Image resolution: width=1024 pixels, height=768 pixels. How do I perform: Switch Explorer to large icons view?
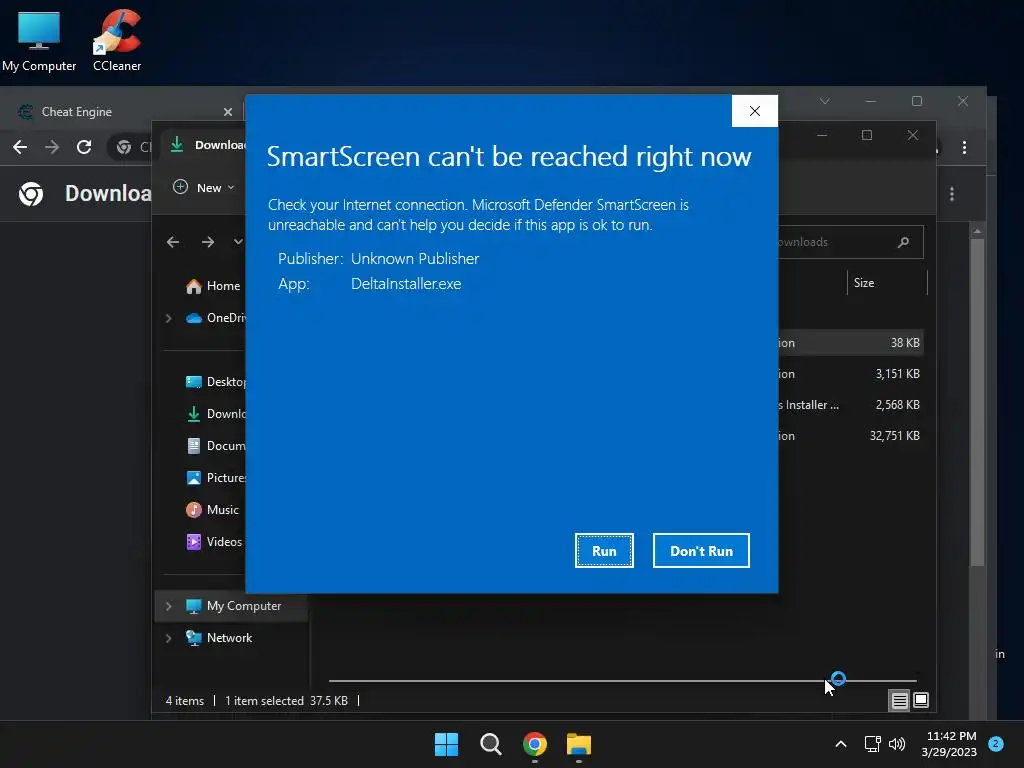[921, 701]
